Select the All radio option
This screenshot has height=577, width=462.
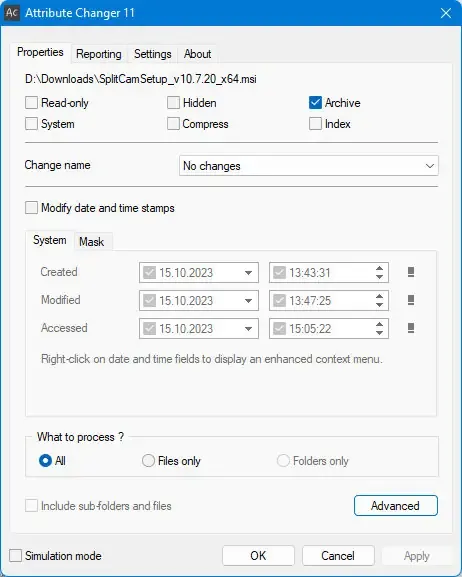click(x=45, y=461)
